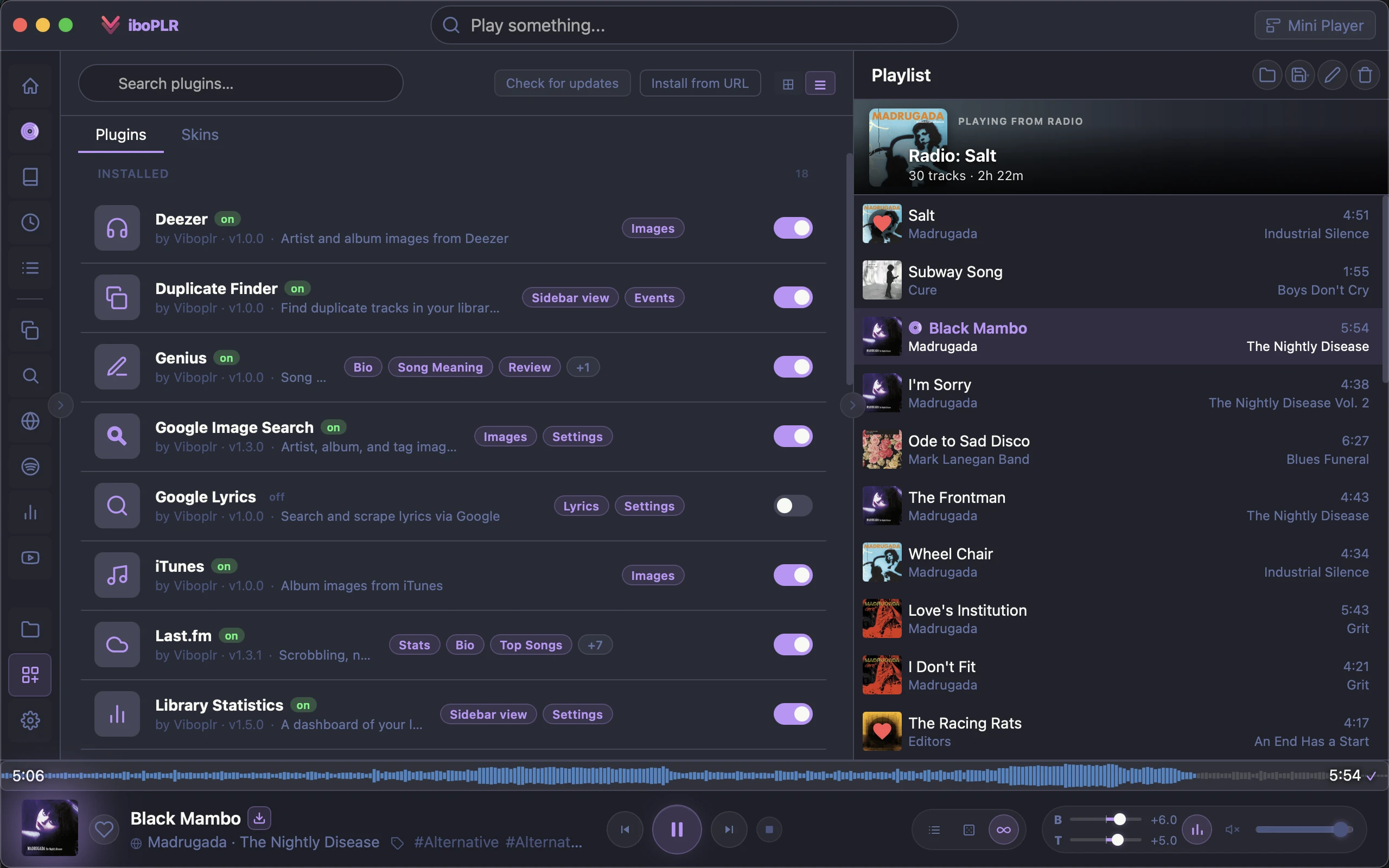Skip to next track

click(729, 829)
